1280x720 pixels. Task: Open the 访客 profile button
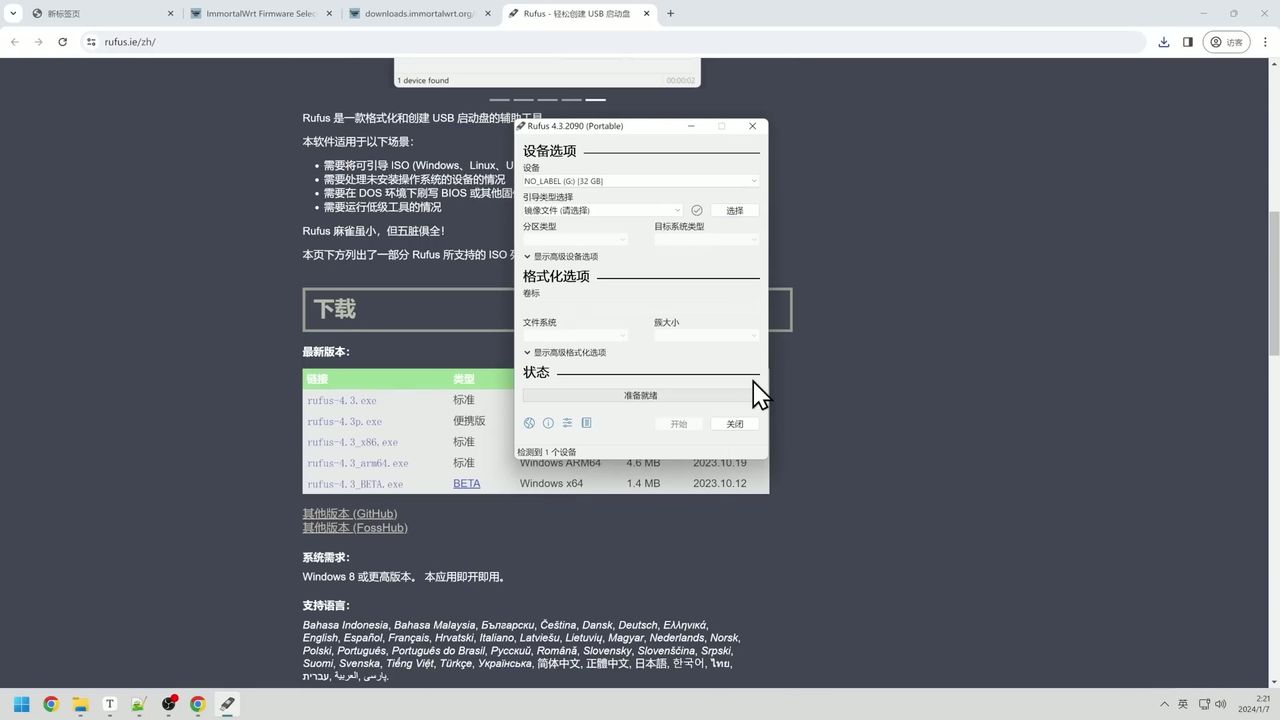coord(1228,42)
